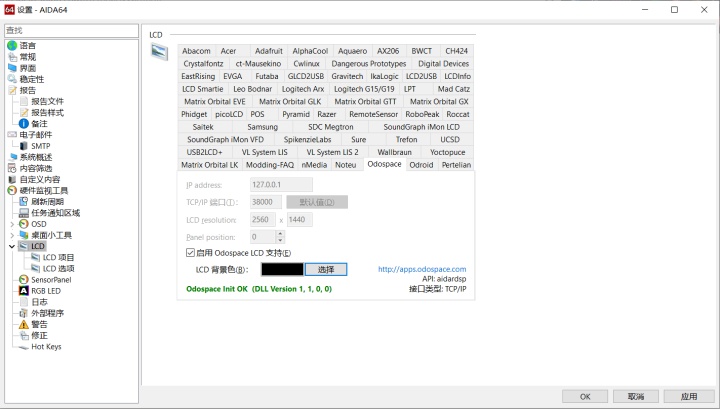Click the globe icon beside 语言
720x409 pixels.
pyautogui.click(x=12, y=45)
